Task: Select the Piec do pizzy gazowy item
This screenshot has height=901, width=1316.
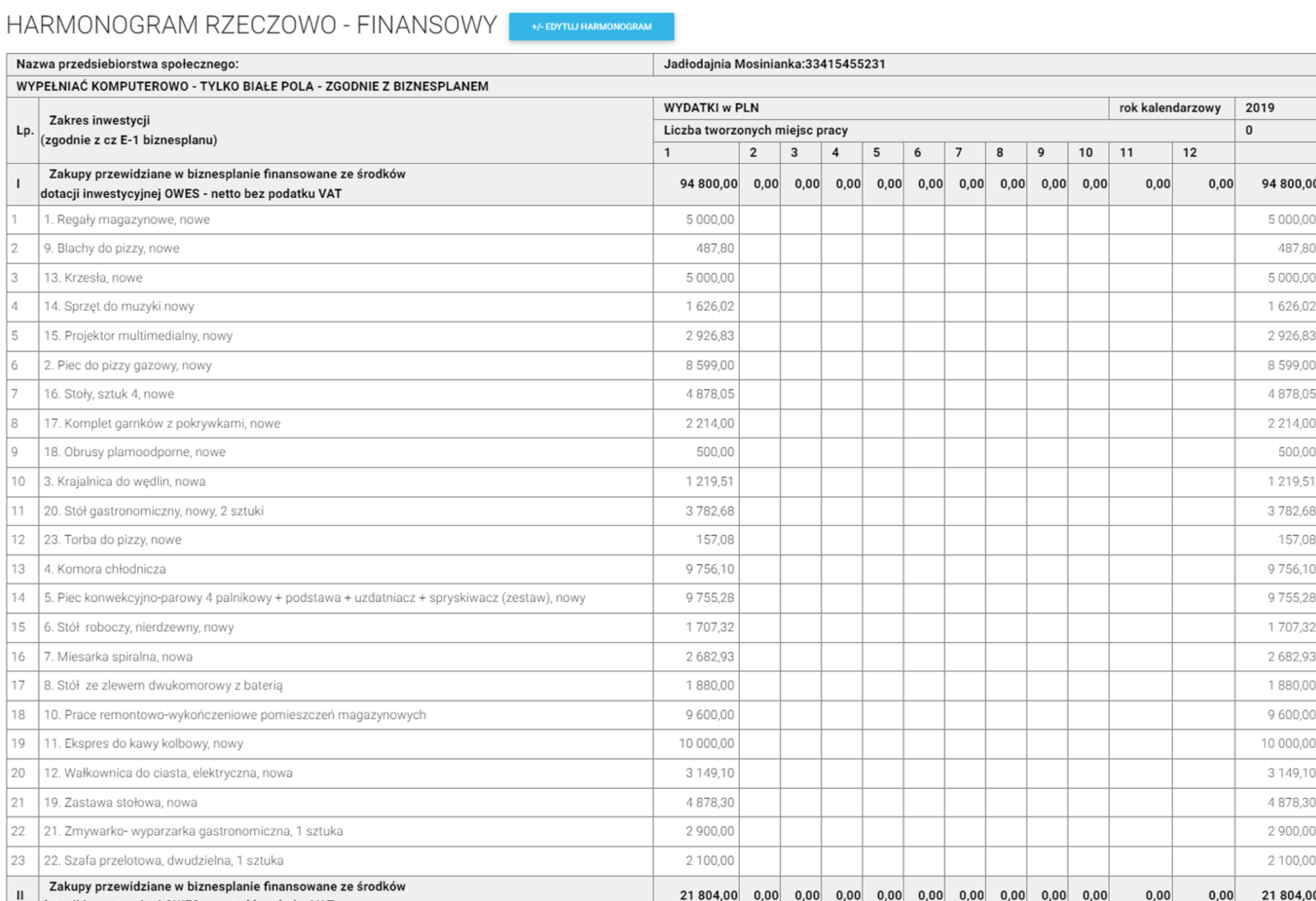Action: pos(127,365)
